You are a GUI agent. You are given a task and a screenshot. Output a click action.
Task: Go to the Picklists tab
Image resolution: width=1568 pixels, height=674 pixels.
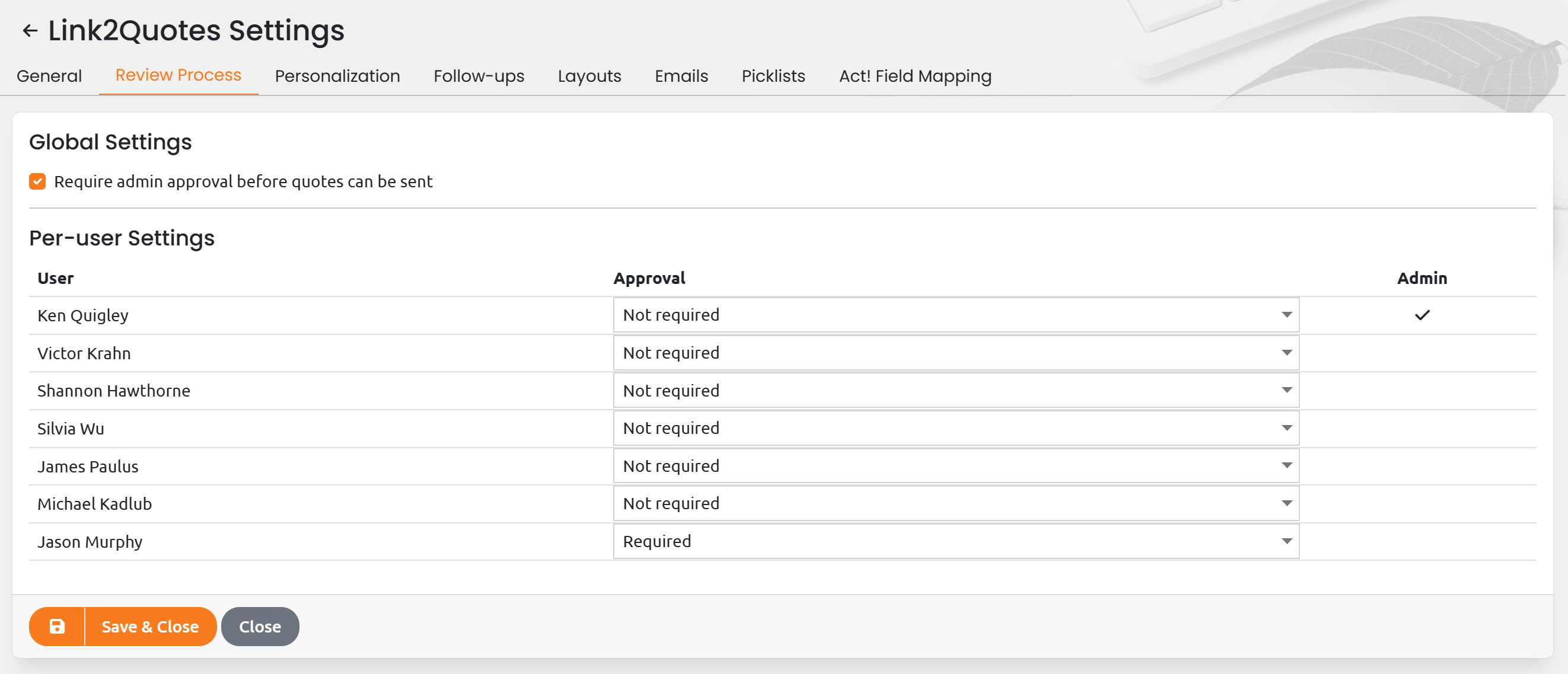click(773, 76)
